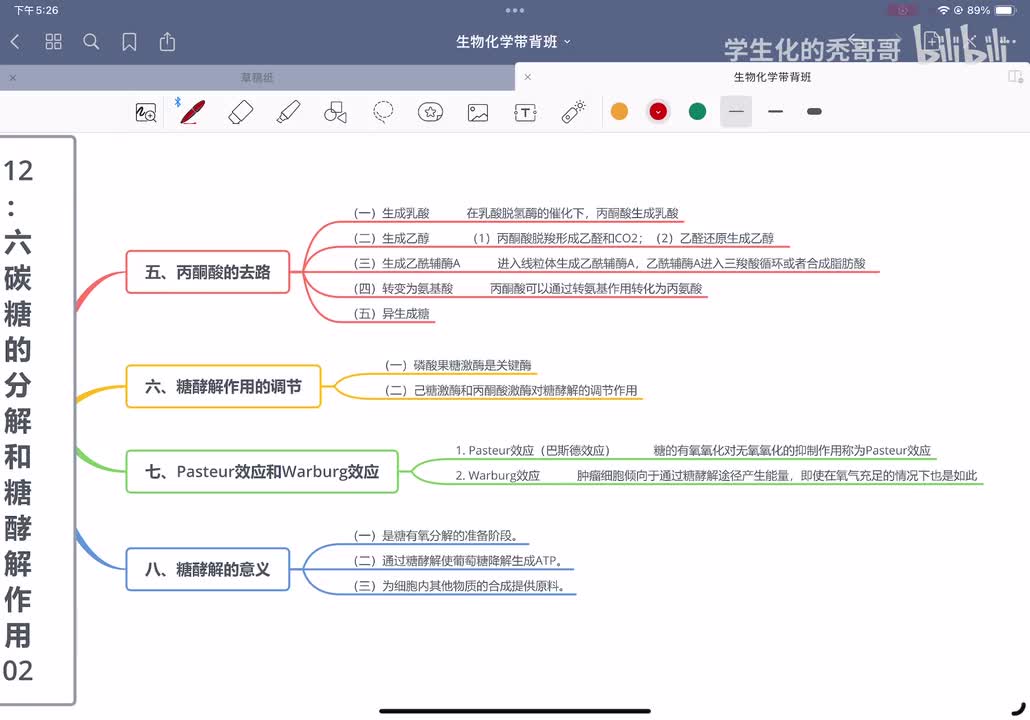
Task: Select the red pen tool
Action: point(192,112)
